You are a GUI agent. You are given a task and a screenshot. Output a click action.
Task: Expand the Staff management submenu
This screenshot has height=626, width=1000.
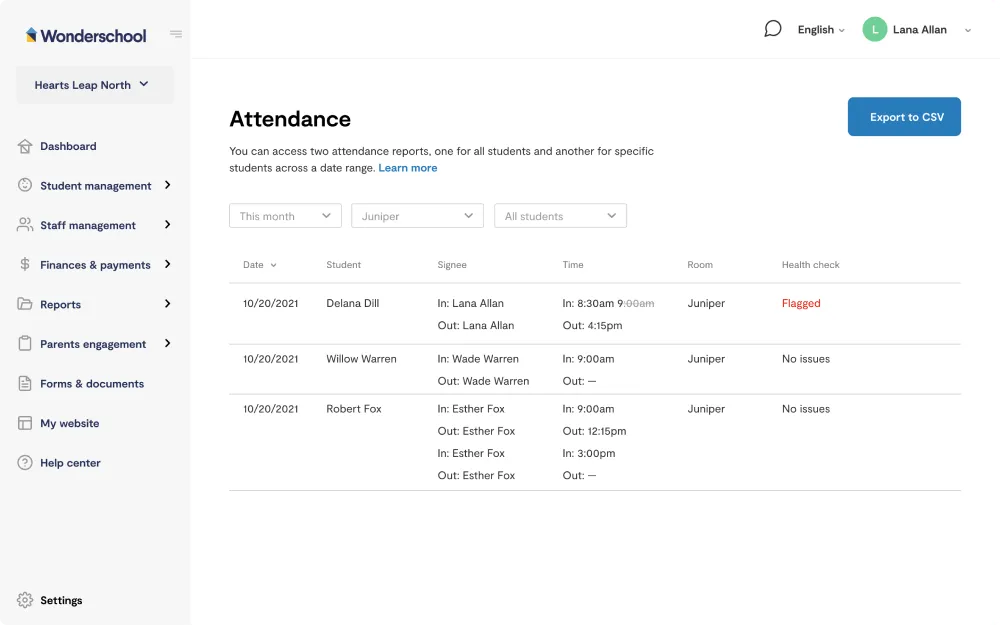point(167,225)
